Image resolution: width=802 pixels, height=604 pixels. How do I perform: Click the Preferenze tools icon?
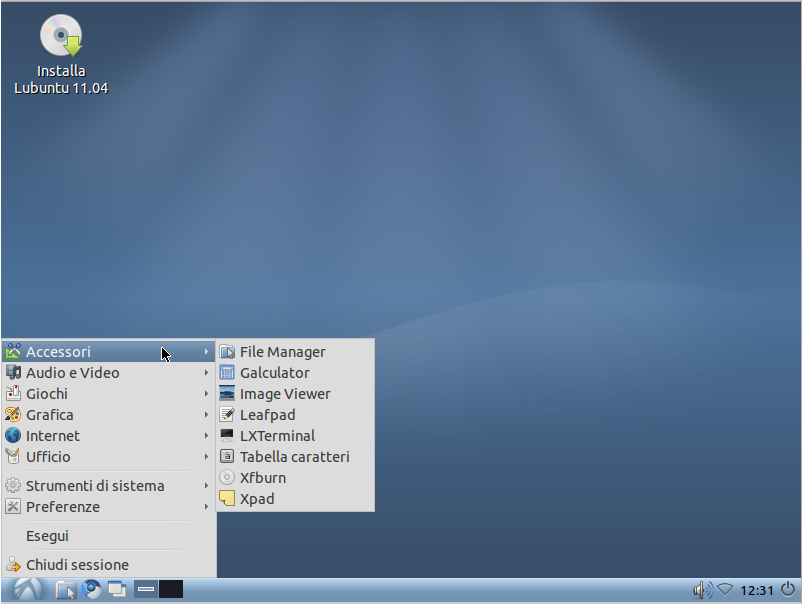coord(13,507)
